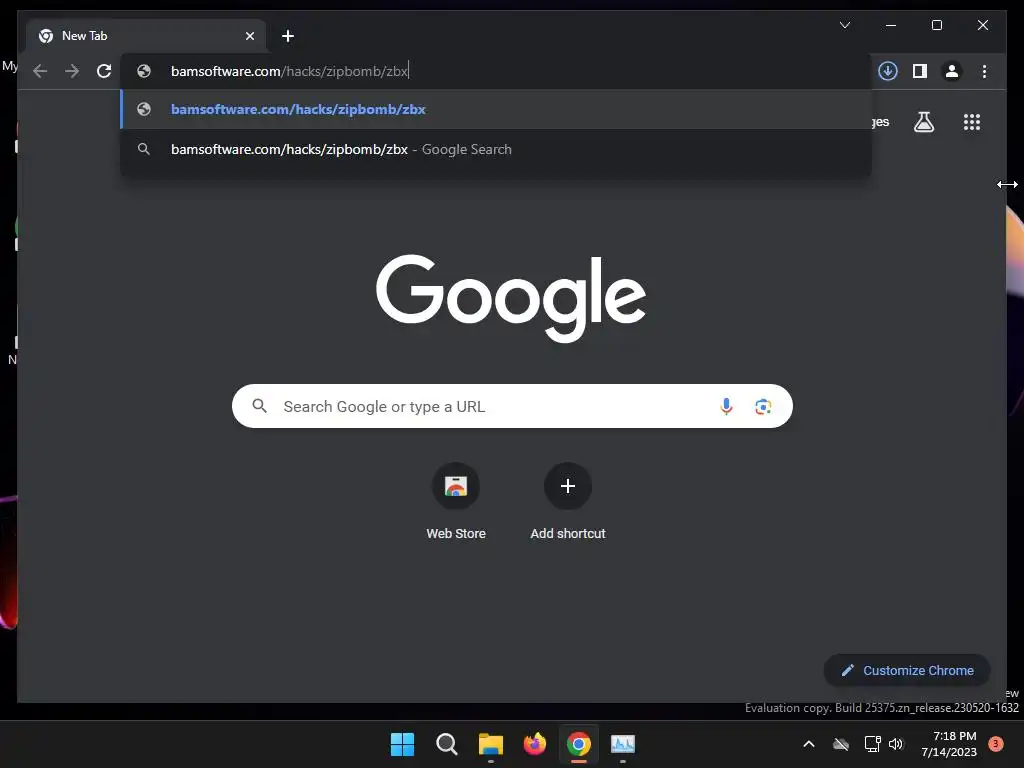This screenshot has height=768, width=1024.
Task: Click the Add shortcut plus icon
Action: point(568,486)
